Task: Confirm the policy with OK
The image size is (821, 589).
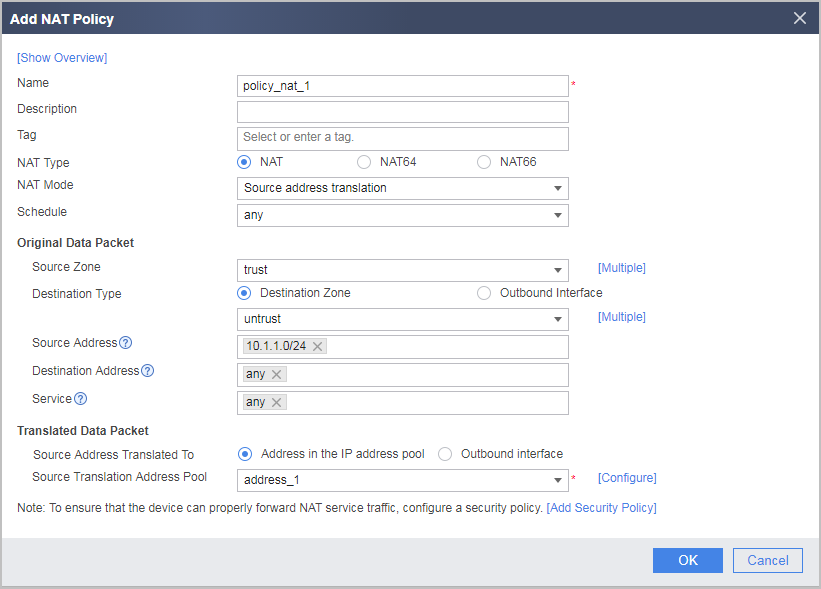Action: coord(687,560)
